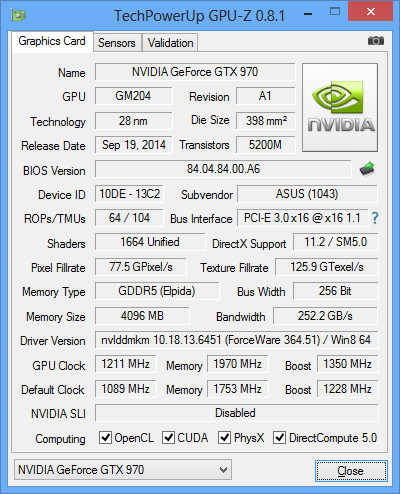Click the GPU field GM204

pos(133,96)
